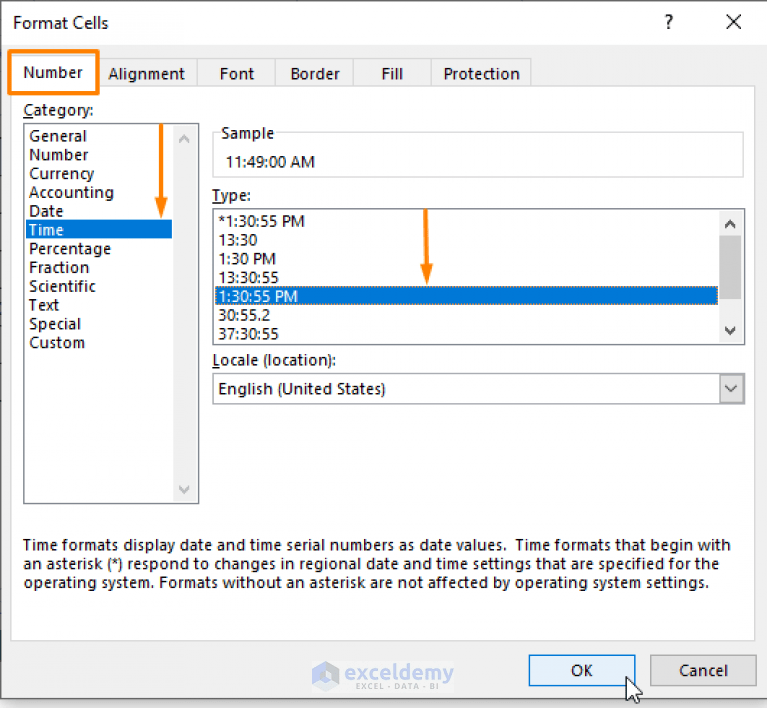
Task: Close the Format Cells dialog
Action: point(733,22)
